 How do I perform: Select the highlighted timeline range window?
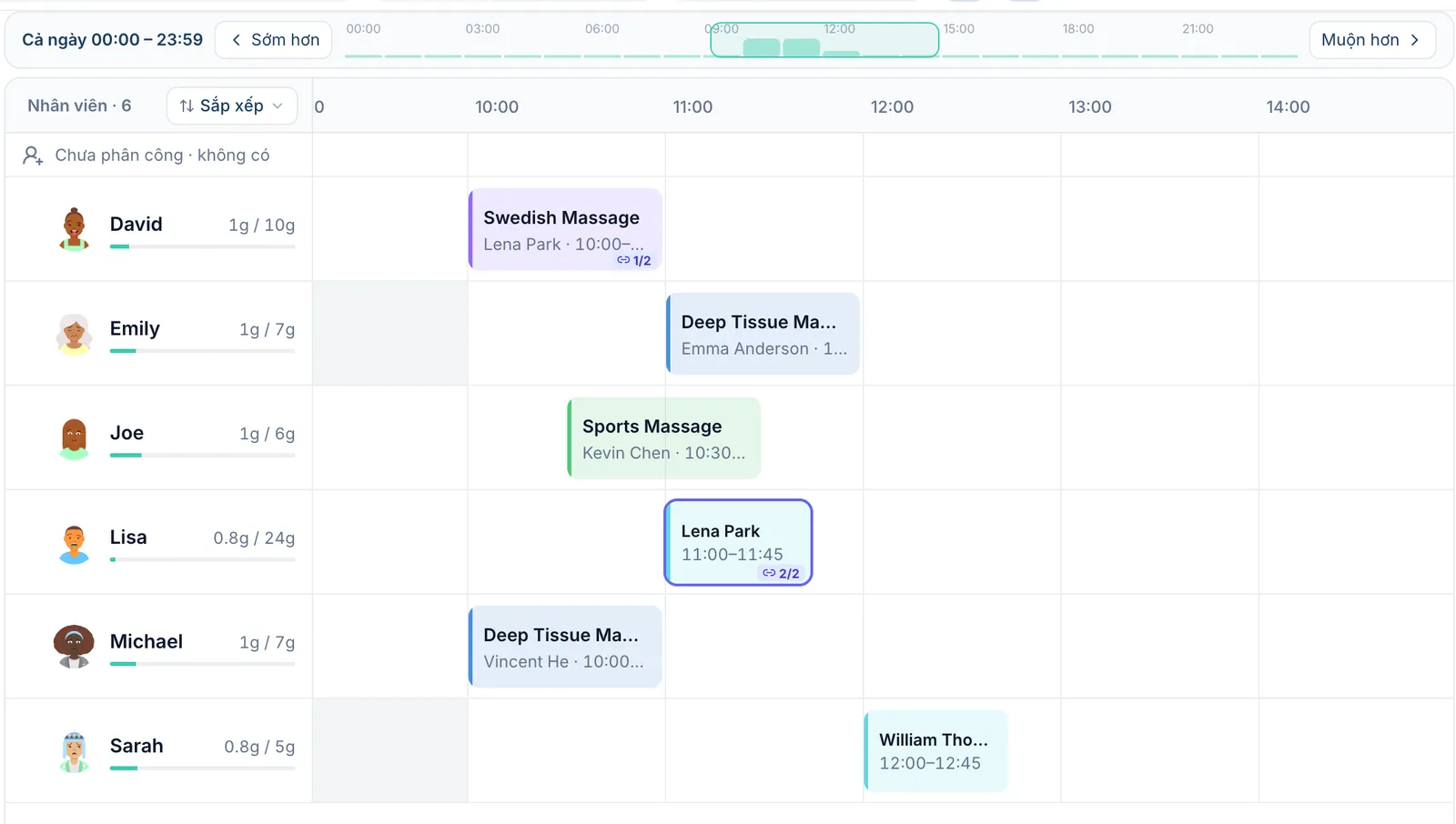(824, 40)
